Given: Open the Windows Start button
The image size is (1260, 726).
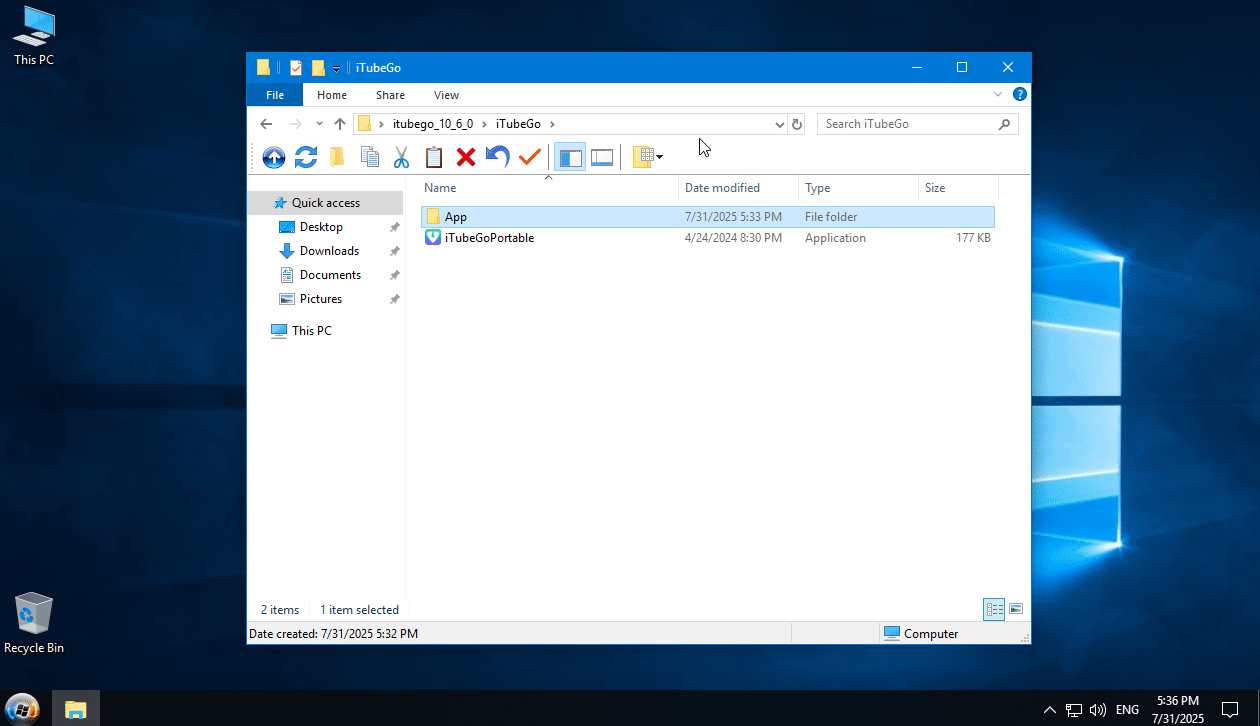Looking at the screenshot, I should (23, 709).
